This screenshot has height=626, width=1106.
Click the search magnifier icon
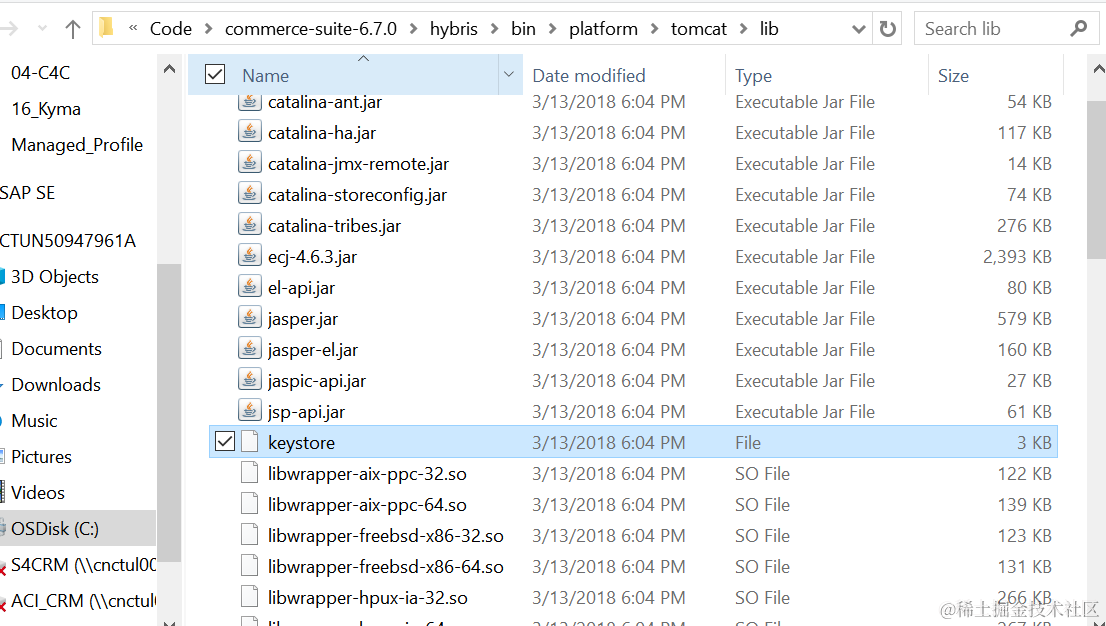[1078, 28]
